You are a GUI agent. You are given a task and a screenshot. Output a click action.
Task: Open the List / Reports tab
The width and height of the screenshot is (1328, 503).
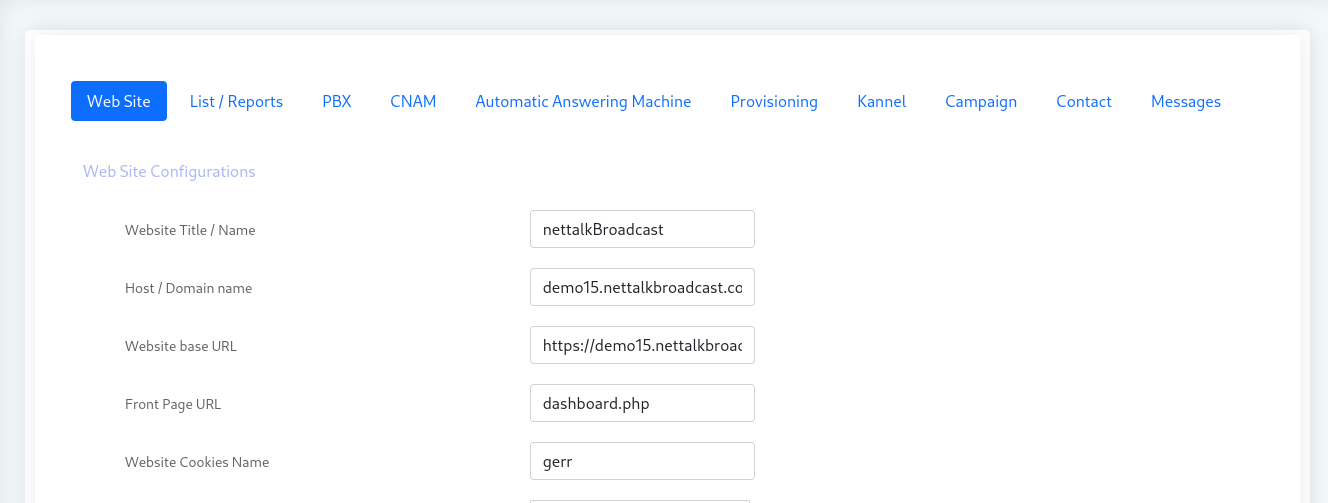tap(236, 101)
